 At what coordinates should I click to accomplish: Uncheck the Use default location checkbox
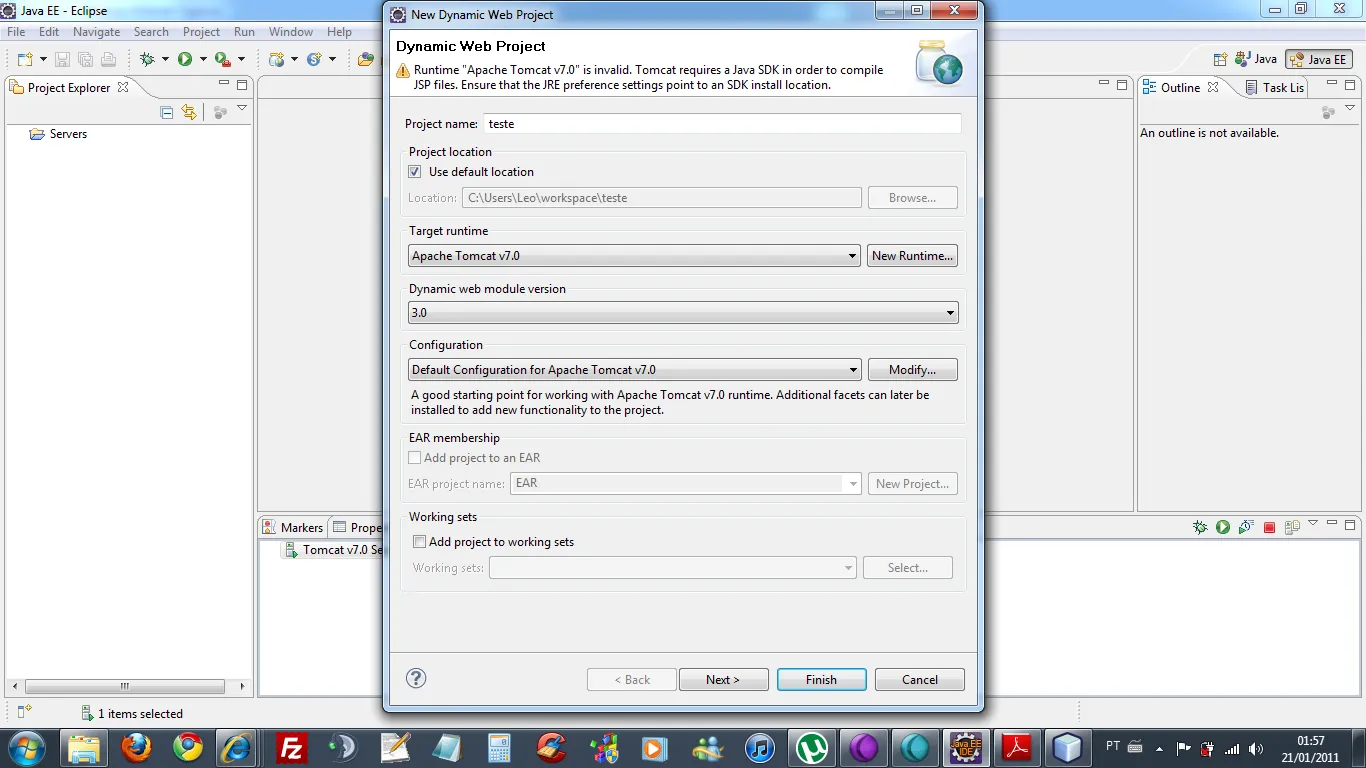point(415,172)
